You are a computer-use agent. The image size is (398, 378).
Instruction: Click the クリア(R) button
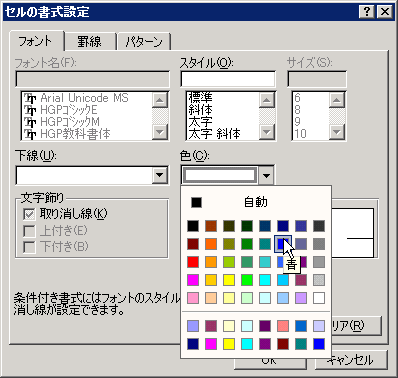pos(356,325)
